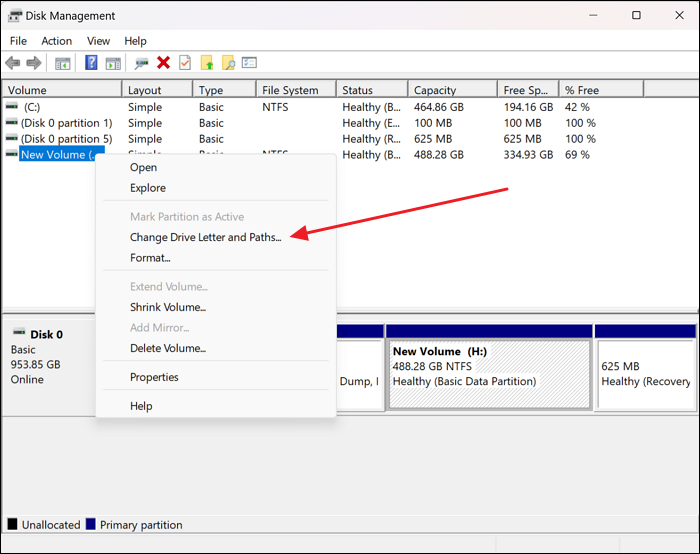Select the New Volume (H:) partition block
The image size is (700, 554).
[488, 374]
